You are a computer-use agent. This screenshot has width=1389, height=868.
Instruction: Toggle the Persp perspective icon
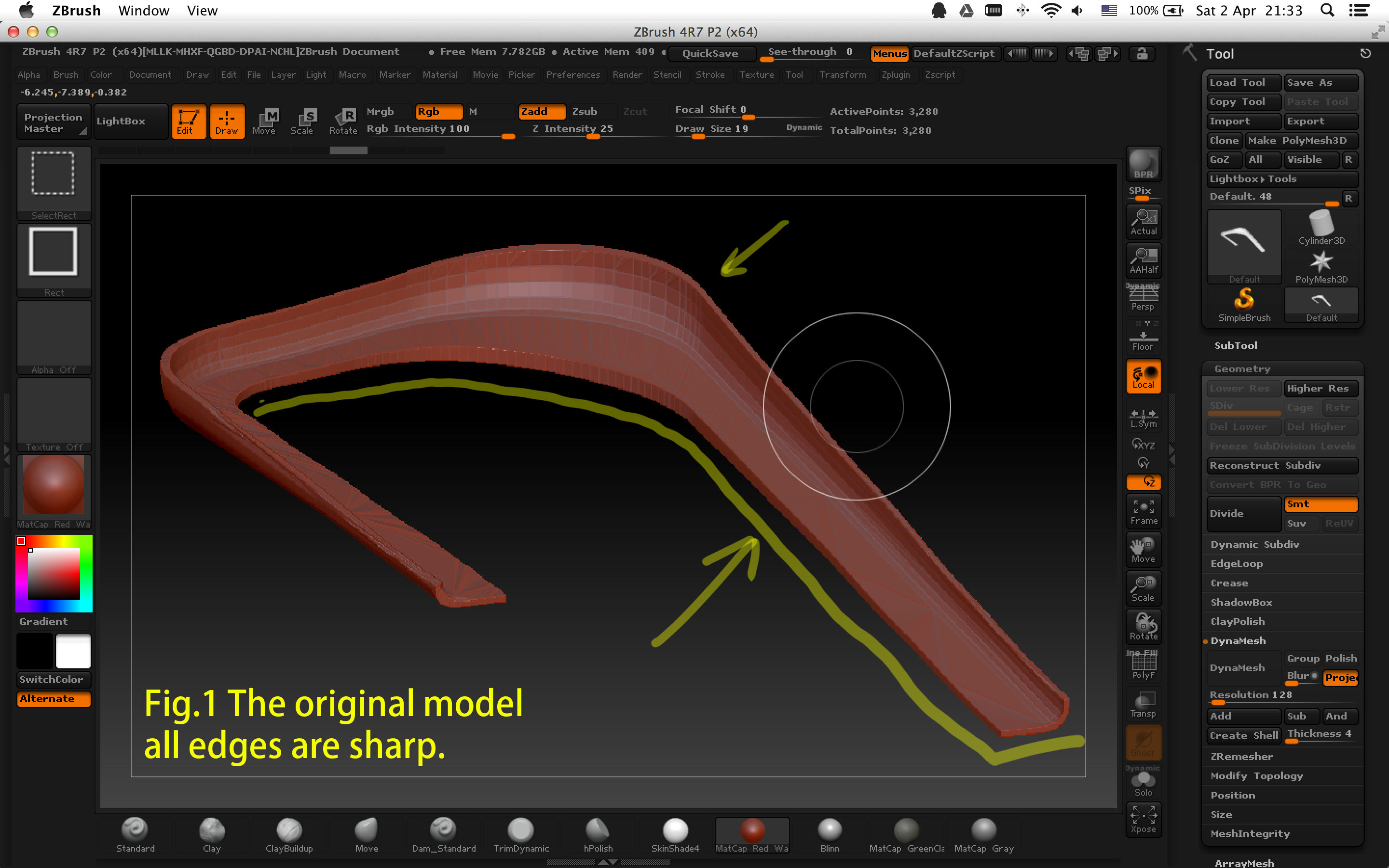point(1144,298)
